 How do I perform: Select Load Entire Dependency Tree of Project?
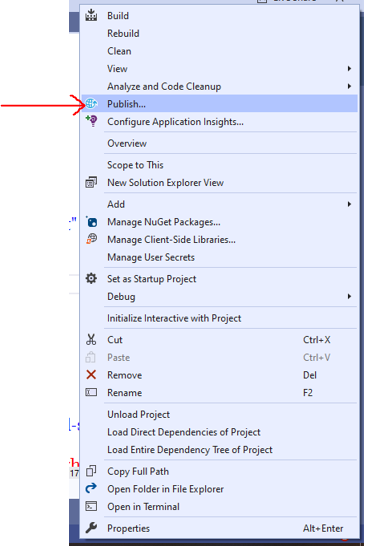point(219,450)
